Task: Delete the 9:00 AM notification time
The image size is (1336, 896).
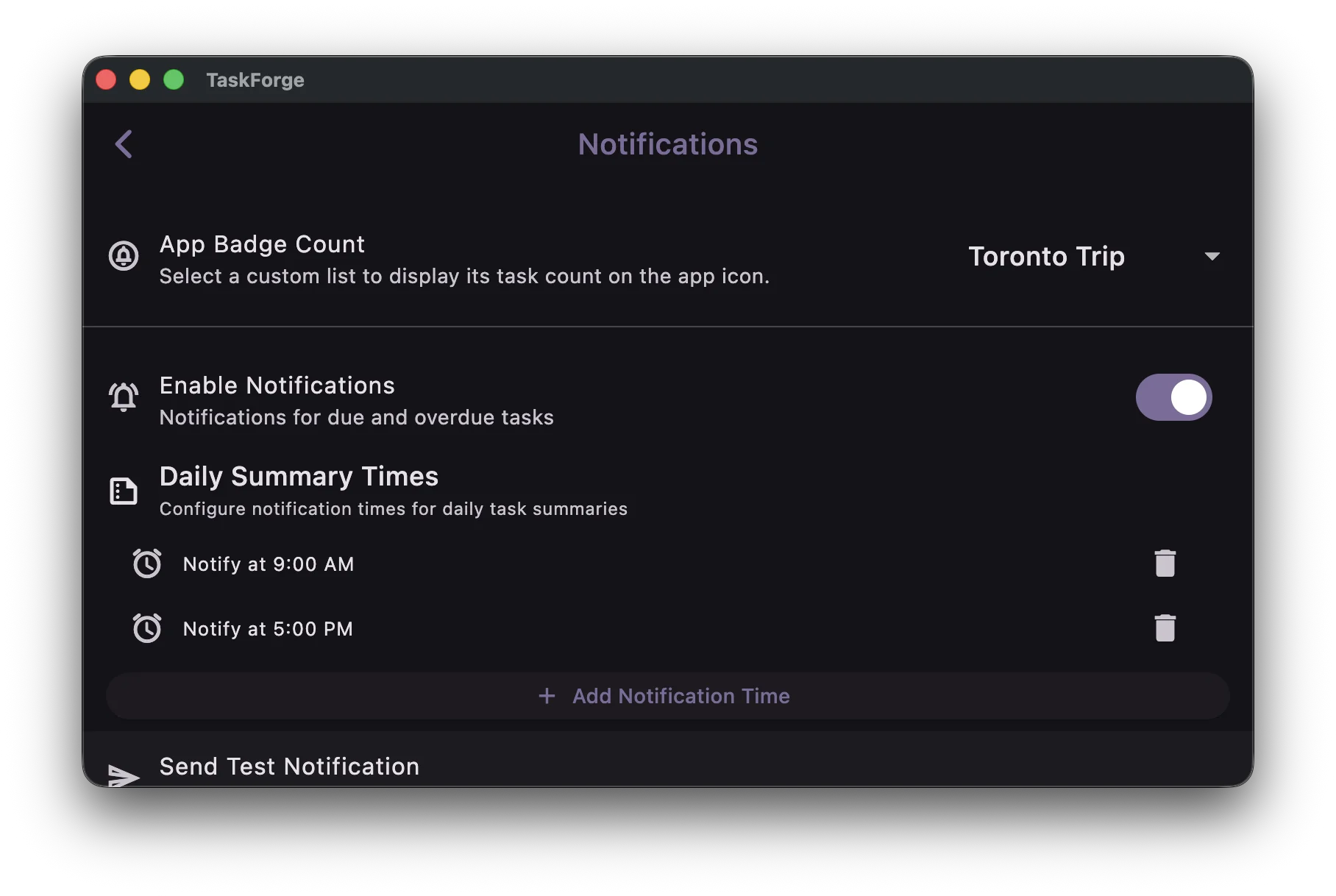Action: click(x=1165, y=563)
